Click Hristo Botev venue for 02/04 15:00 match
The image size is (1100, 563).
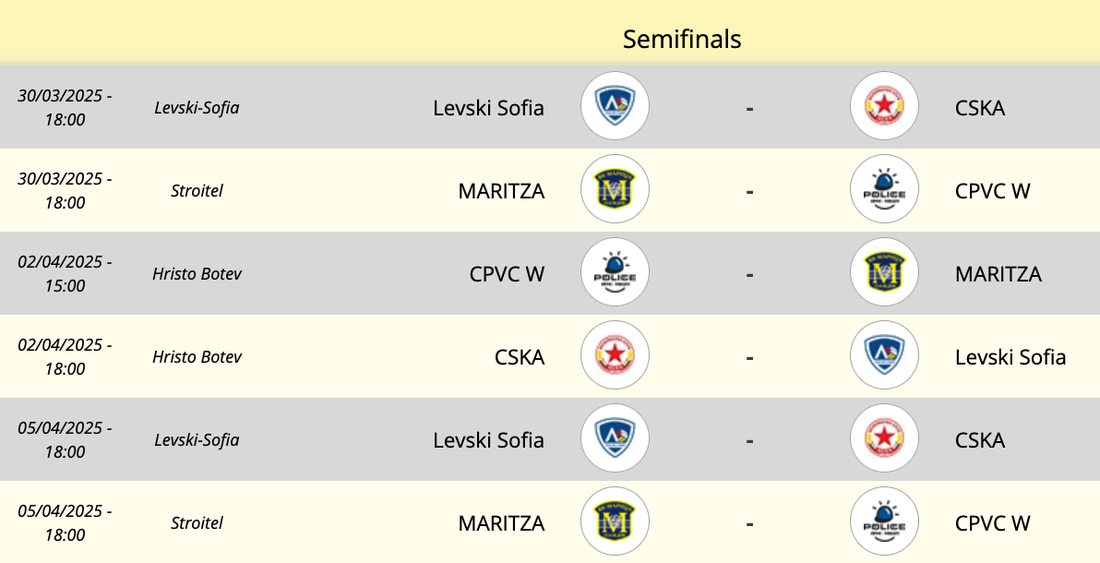coord(197,273)
